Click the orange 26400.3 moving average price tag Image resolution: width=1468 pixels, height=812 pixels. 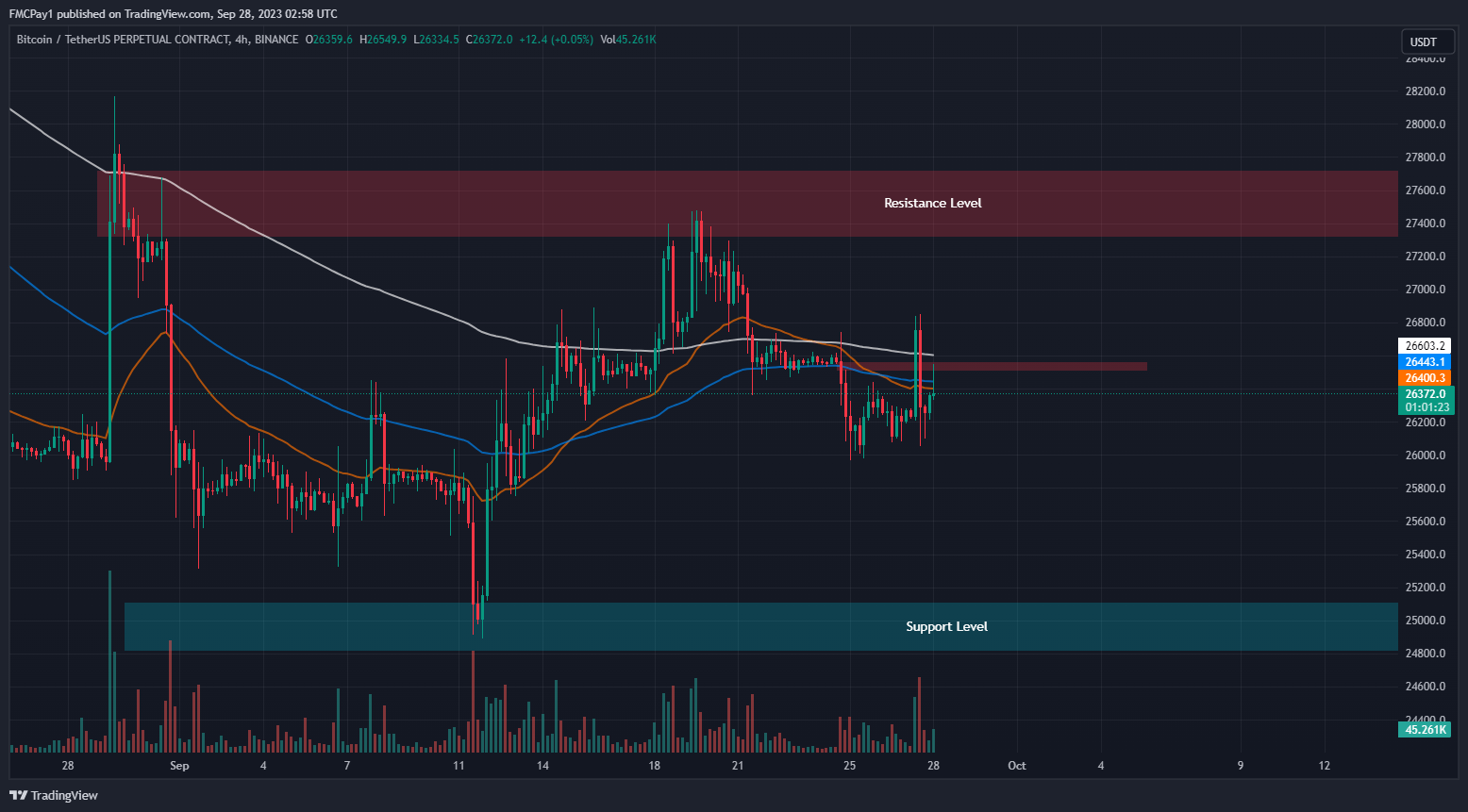(1425, 378)
